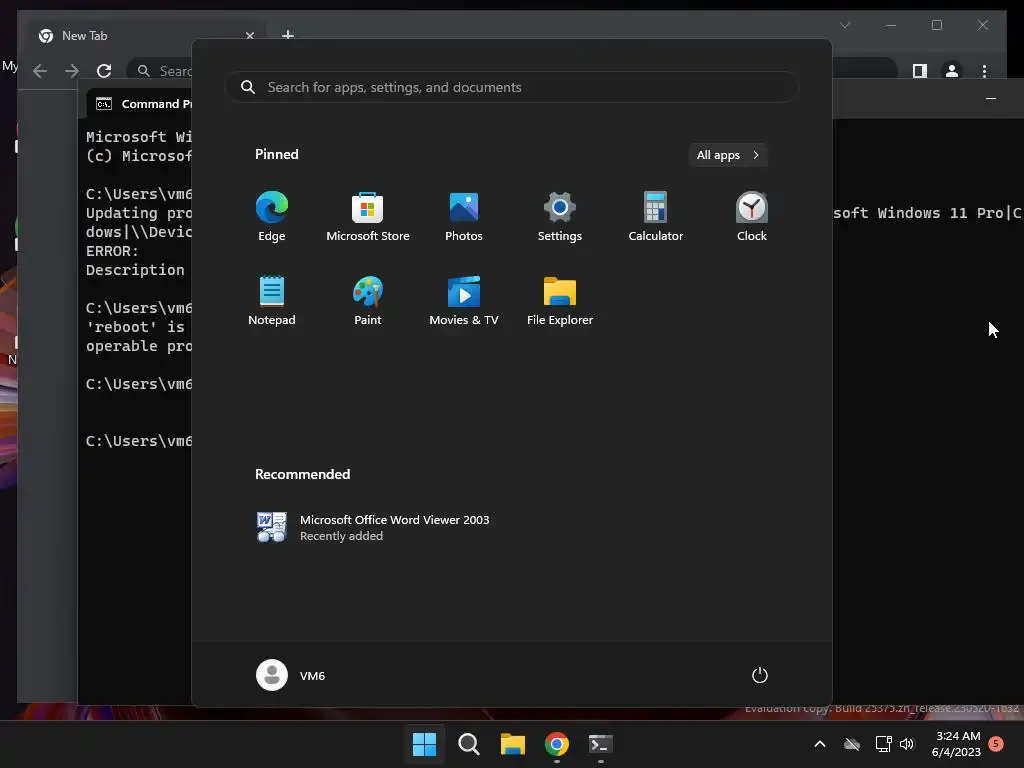Open Edge from pinned apps

click(x=272, y=217)
